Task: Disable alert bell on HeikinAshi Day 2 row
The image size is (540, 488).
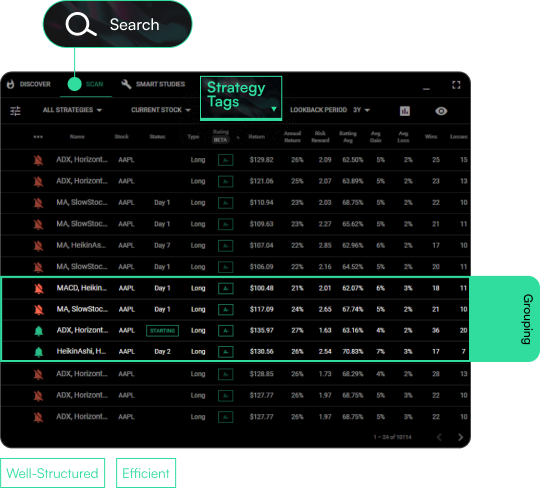Action: pyautogui.click(x=39, y=352)
